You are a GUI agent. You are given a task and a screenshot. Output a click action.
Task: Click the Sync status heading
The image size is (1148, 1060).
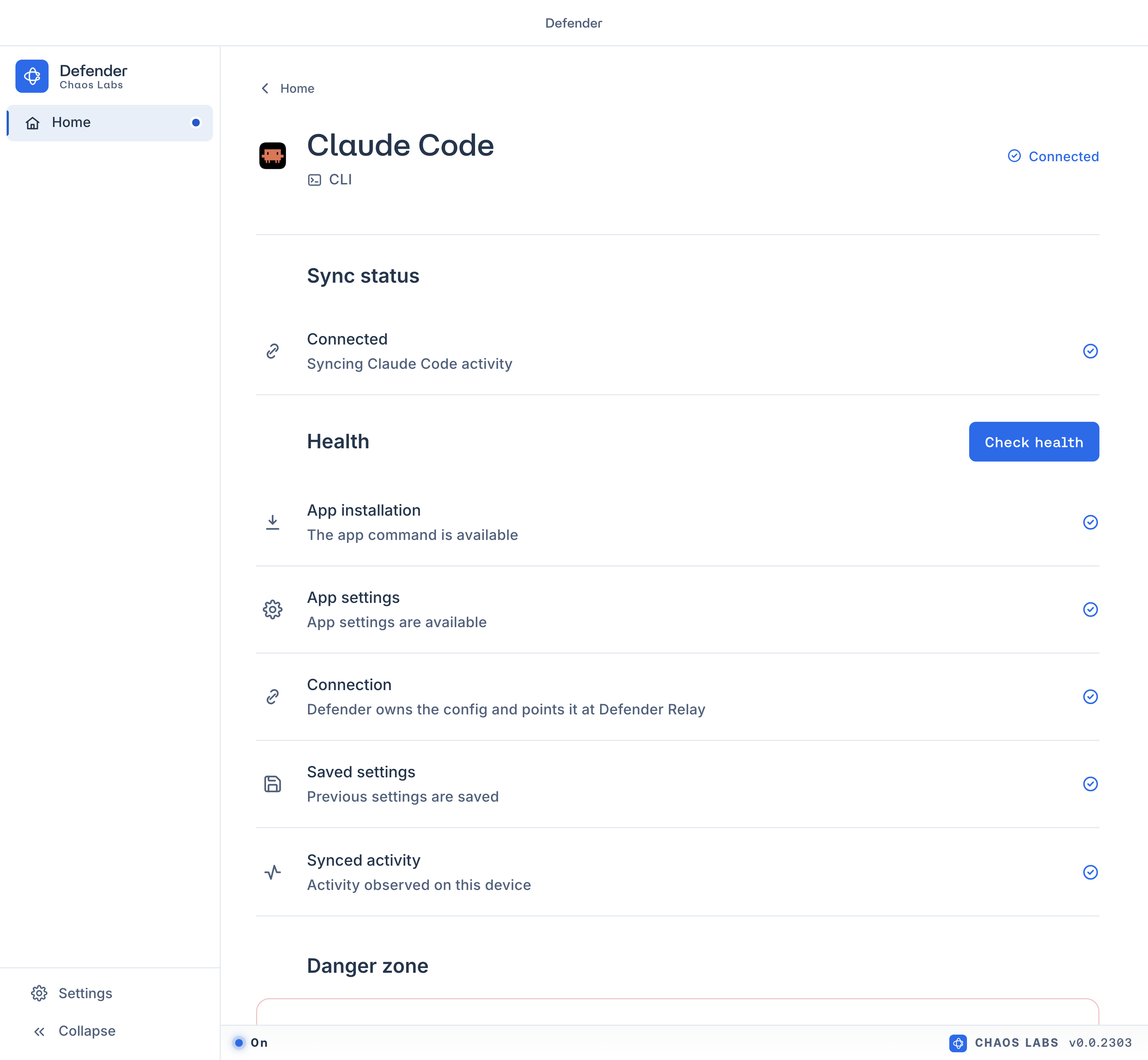(363, 276)
